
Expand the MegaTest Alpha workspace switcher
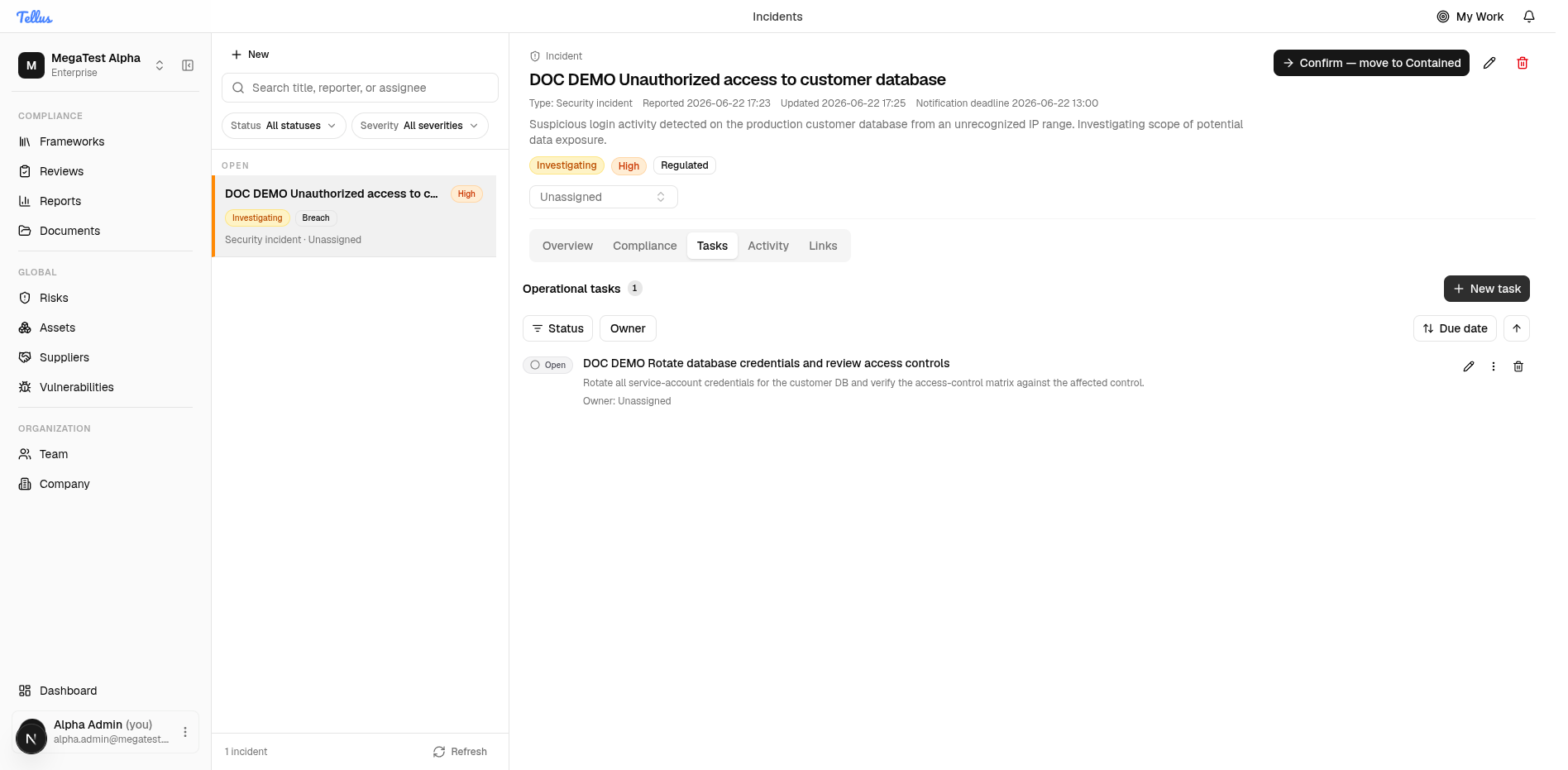(x=160, y=65)
